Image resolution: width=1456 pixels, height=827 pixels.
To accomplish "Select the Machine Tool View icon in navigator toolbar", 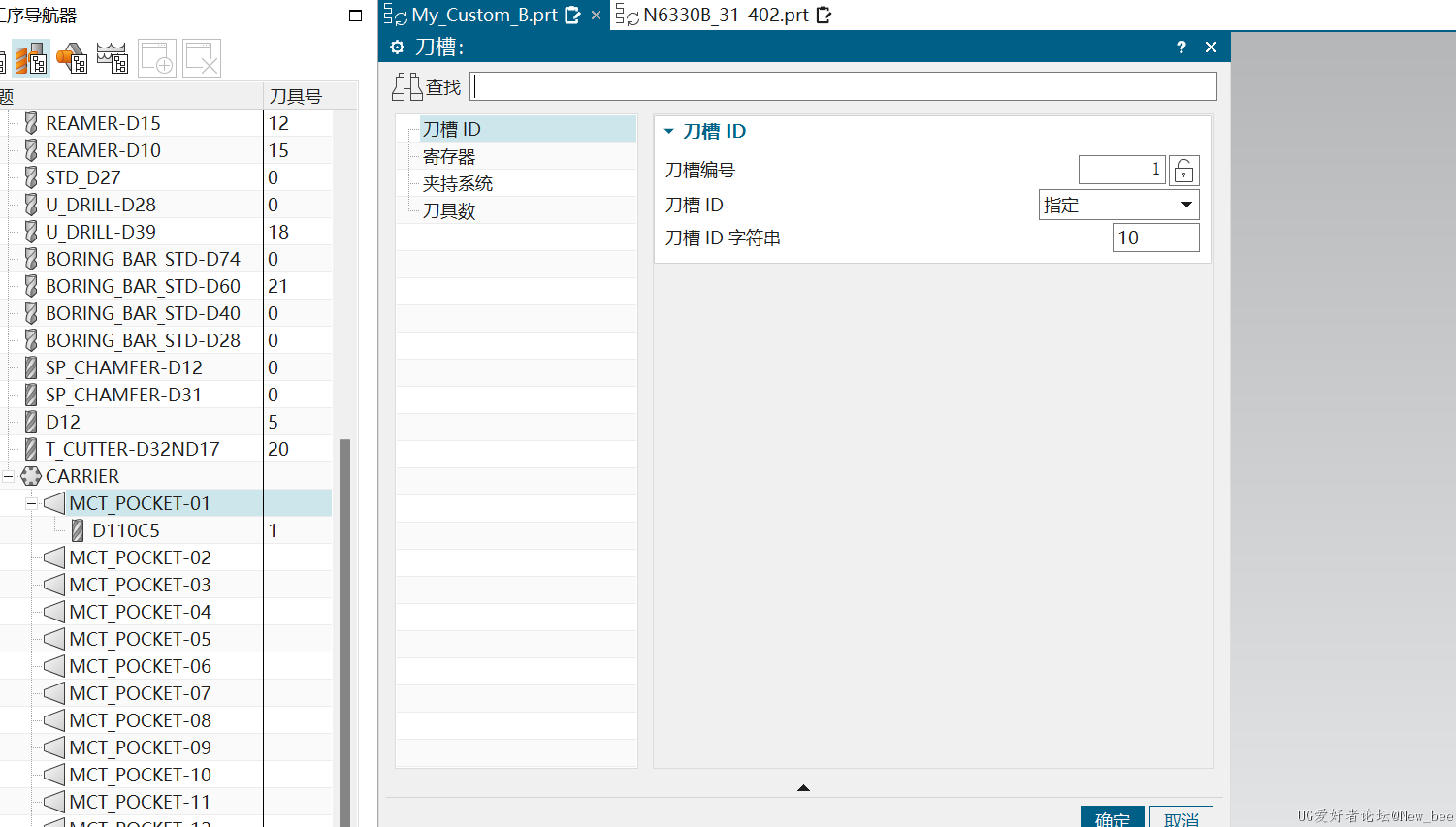I will coord(31,58).
